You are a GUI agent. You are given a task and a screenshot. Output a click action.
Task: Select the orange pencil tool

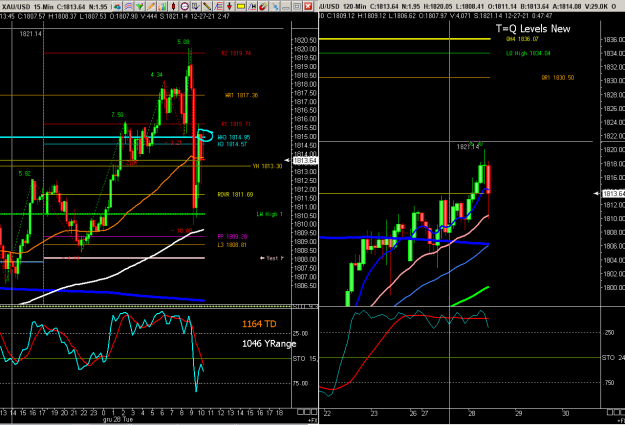click(x=151, y=6)
